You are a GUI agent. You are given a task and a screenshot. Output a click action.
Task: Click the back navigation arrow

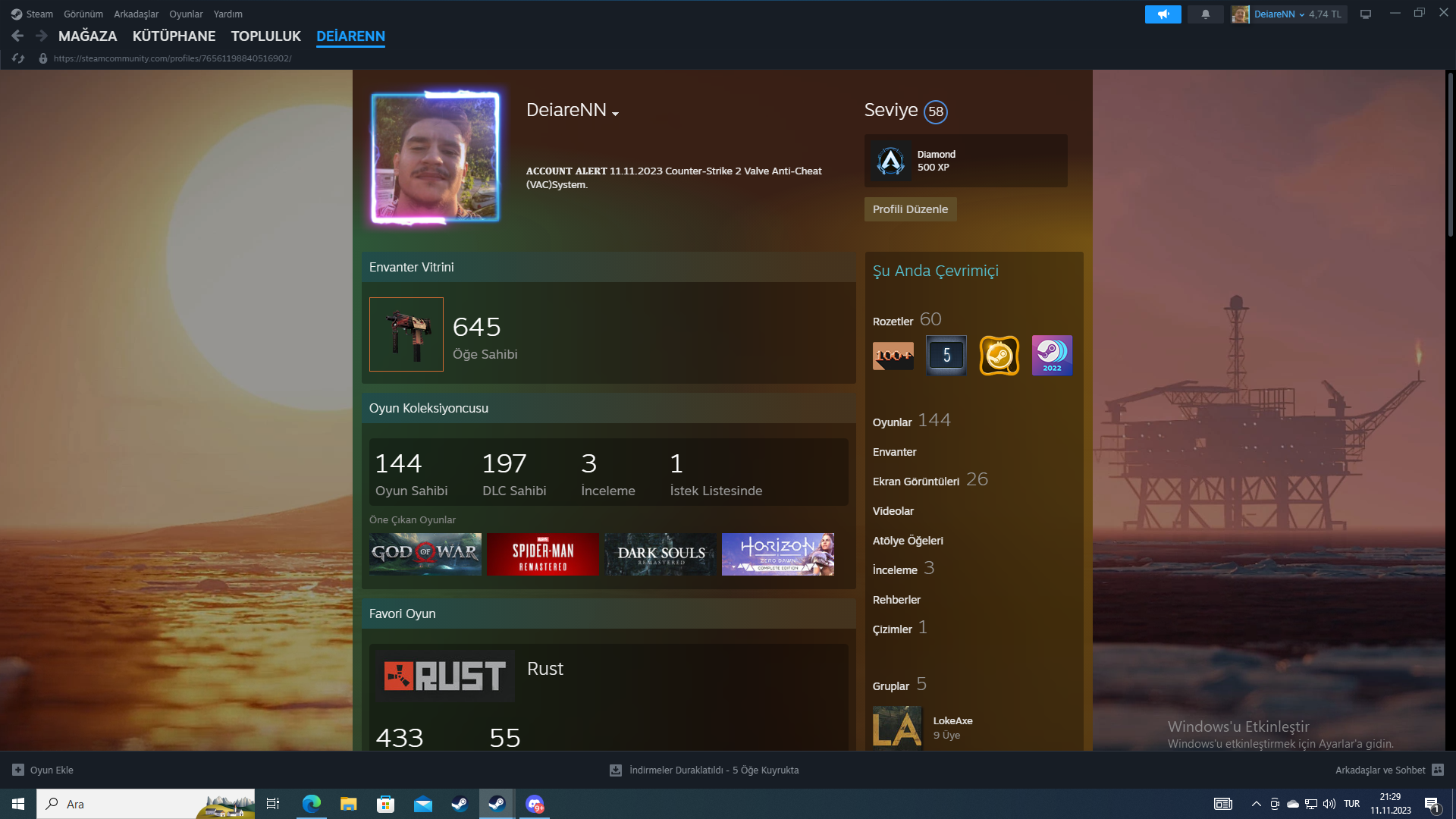(18, 36)
